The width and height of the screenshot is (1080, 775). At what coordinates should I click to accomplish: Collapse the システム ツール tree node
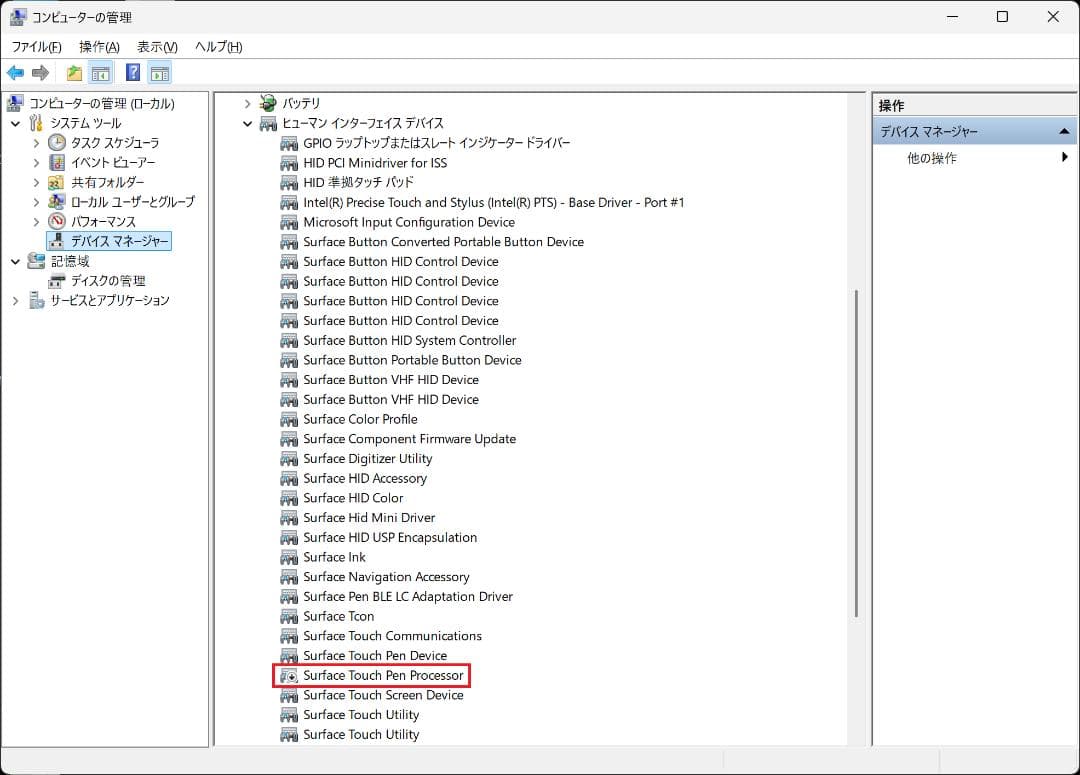coord(15,124)
